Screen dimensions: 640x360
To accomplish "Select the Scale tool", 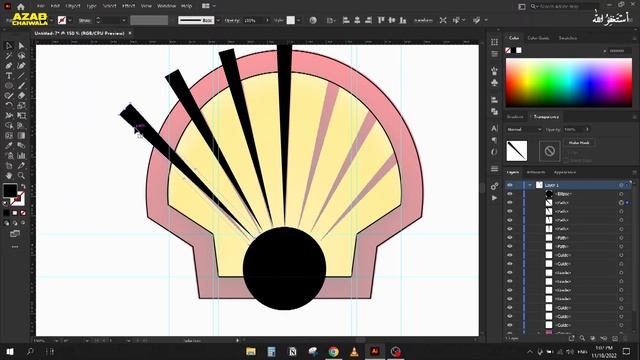I will pyautogui.click(x=21, y=106).
